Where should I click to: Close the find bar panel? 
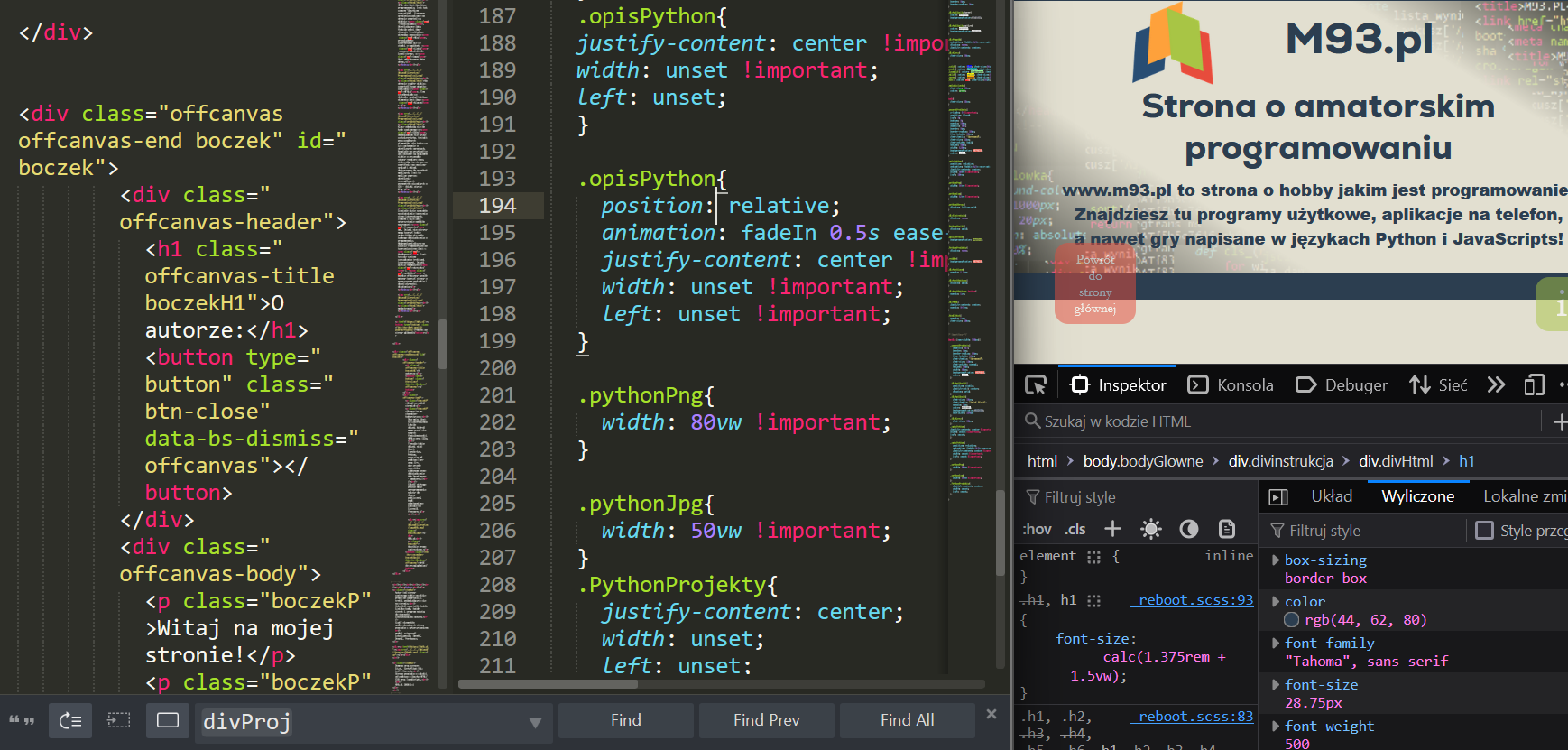click(992, 714)
